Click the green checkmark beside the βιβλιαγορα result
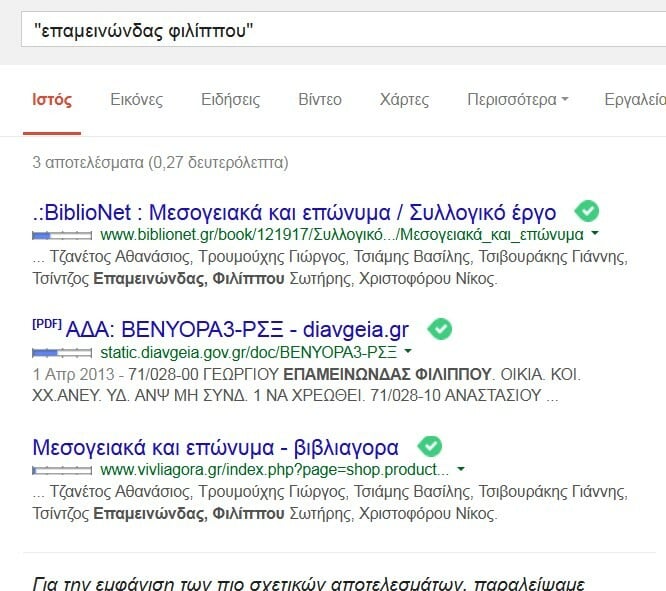This screenshot has height=591, width=666. [x=430, y=447]
